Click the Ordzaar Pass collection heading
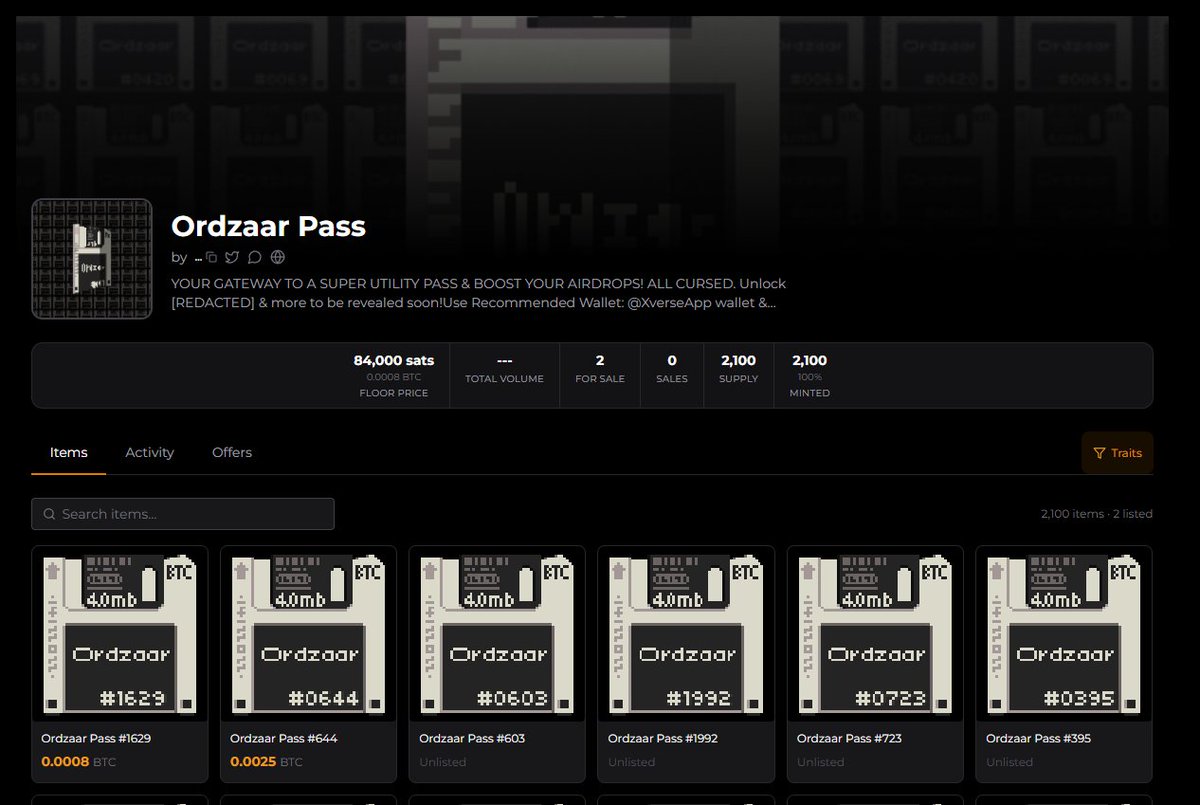Image resolution: width=1200 pixels, height=805 pixels. (x=269, y=226)
